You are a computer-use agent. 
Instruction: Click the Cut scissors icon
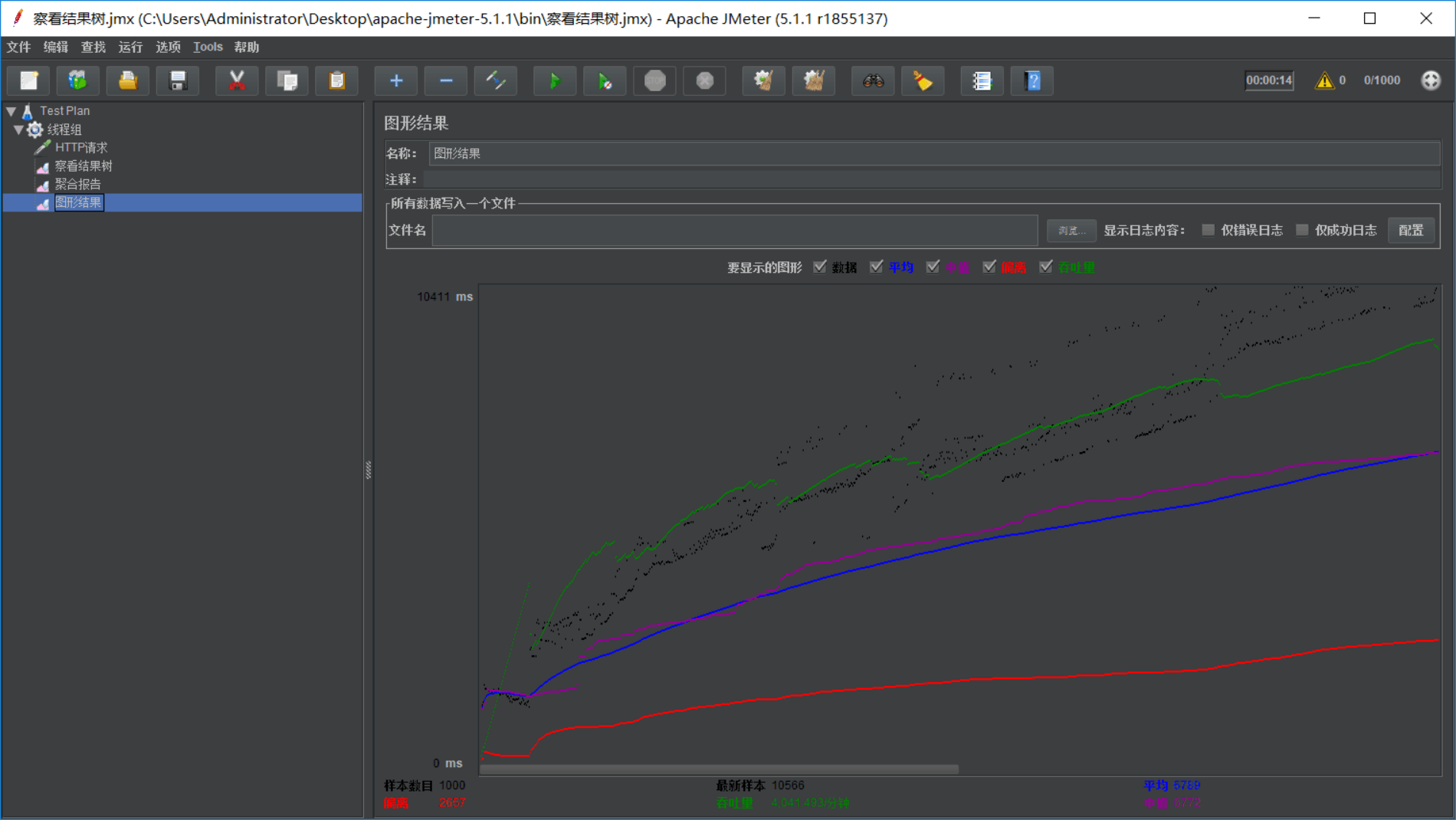(237, 80)
